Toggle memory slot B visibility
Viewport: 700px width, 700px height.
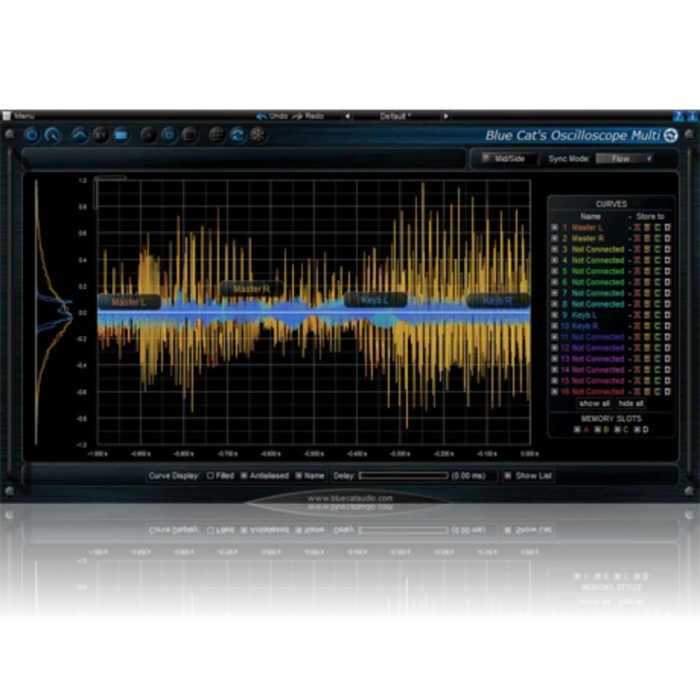[597, 429]
